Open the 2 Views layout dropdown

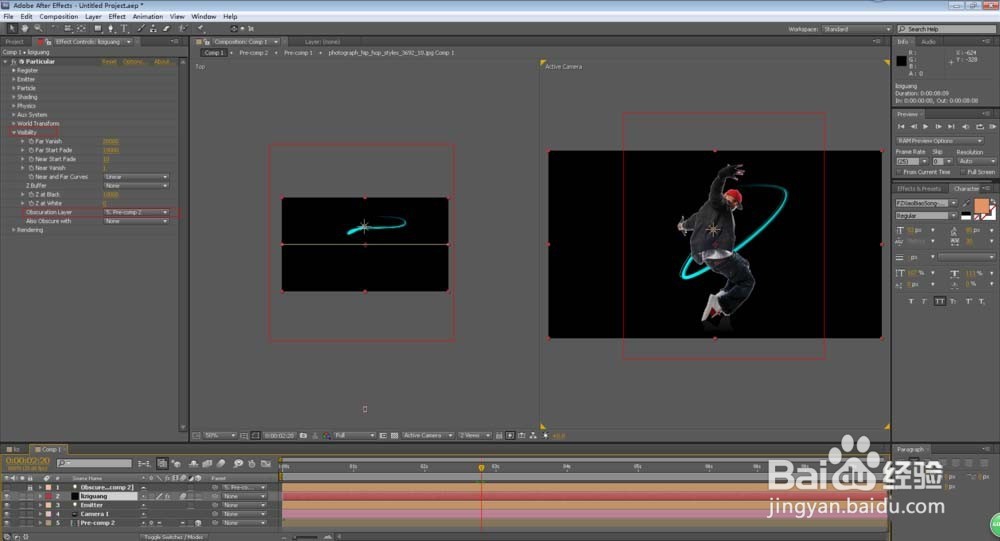474,436
